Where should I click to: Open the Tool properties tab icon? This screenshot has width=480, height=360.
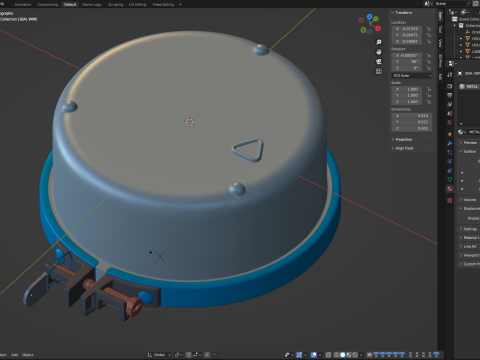(x=450, y=75)
